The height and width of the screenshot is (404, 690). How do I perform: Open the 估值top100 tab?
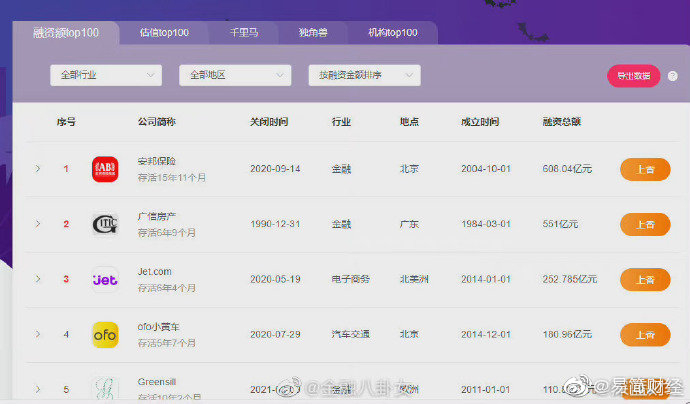coord(164,33)
